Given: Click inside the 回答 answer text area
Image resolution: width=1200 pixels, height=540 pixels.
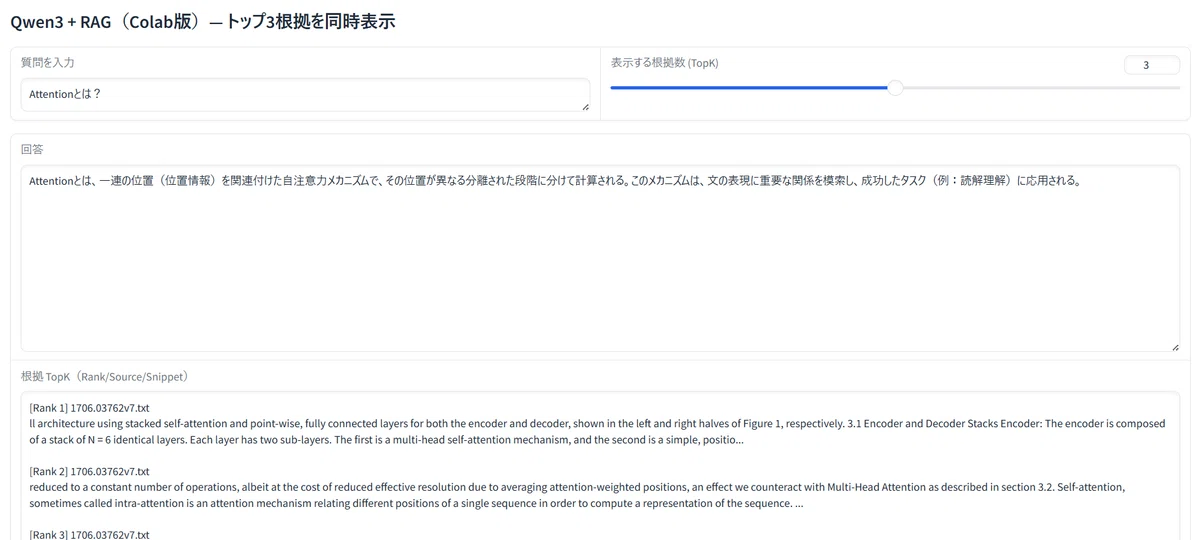Looking at the screenshot, I should pyautogui.click(x=600, y=258).
